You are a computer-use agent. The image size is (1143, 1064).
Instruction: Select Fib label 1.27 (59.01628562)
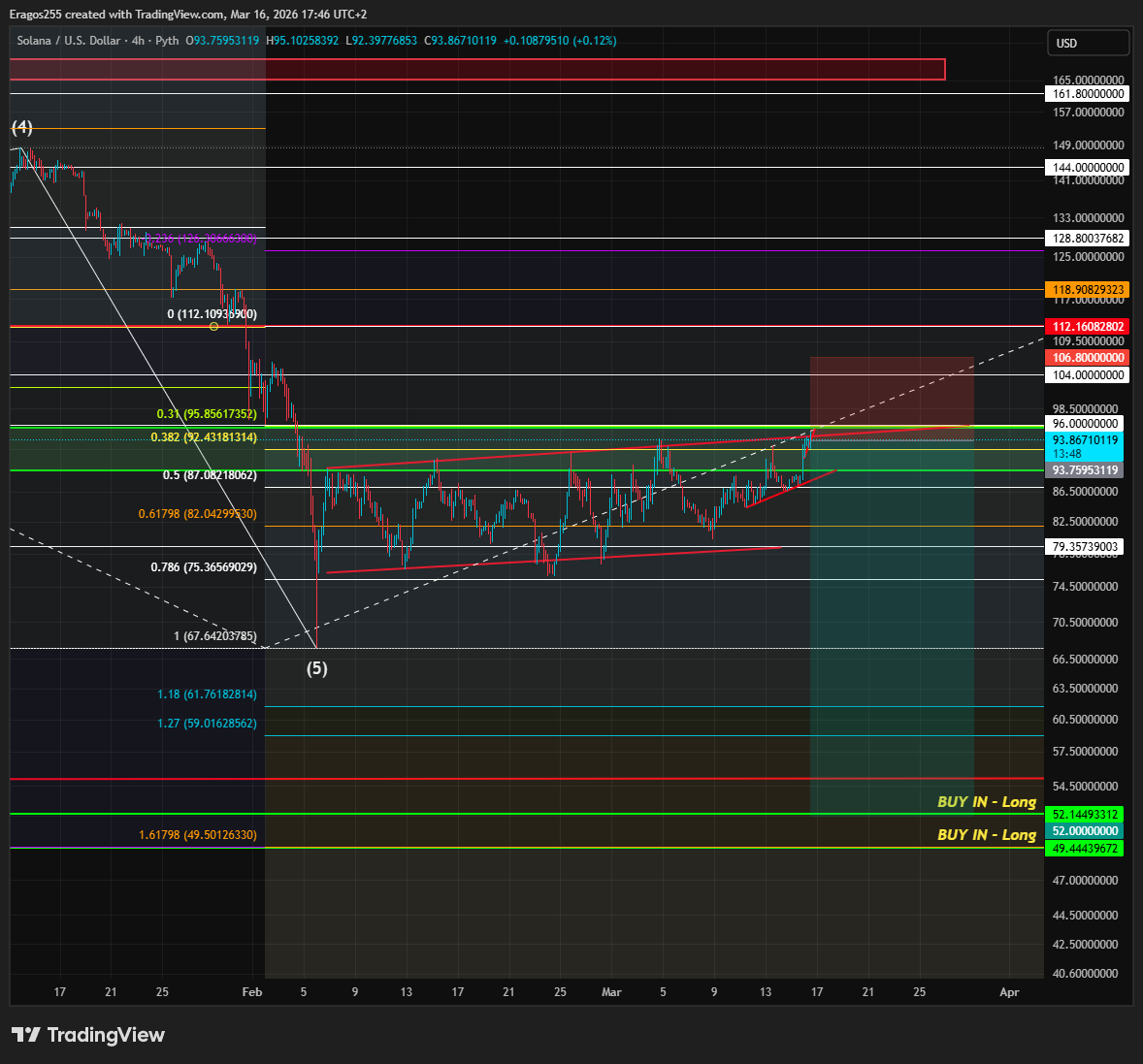point(207,724)
